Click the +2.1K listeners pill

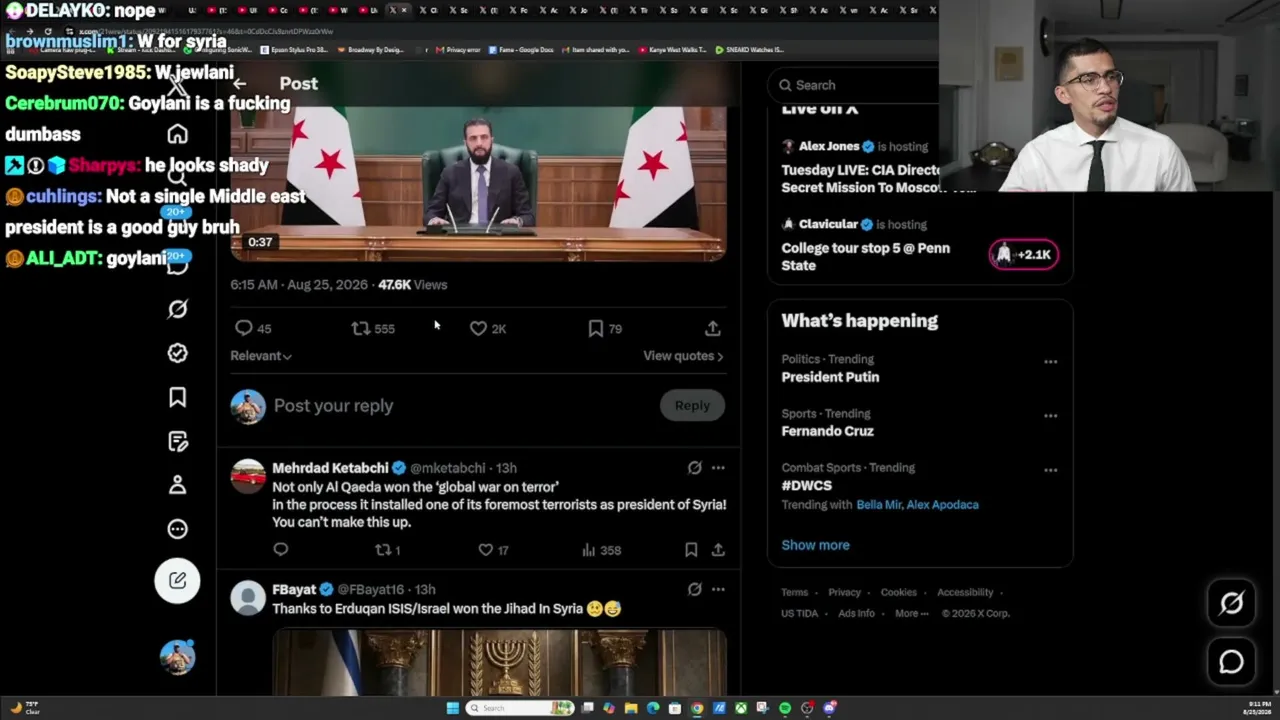[1024, 254]
